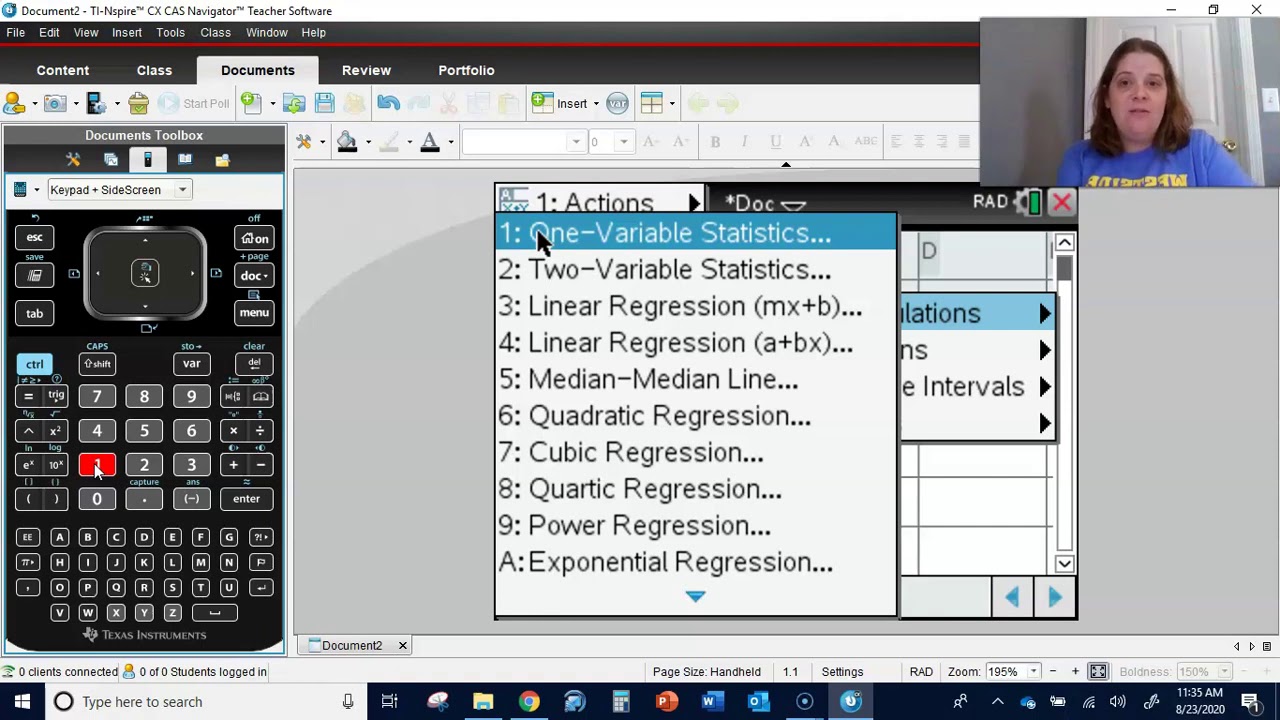The image size is (1280, 720).
Task: Click the touchpad center on the handheld
Action: pos(145,272)
